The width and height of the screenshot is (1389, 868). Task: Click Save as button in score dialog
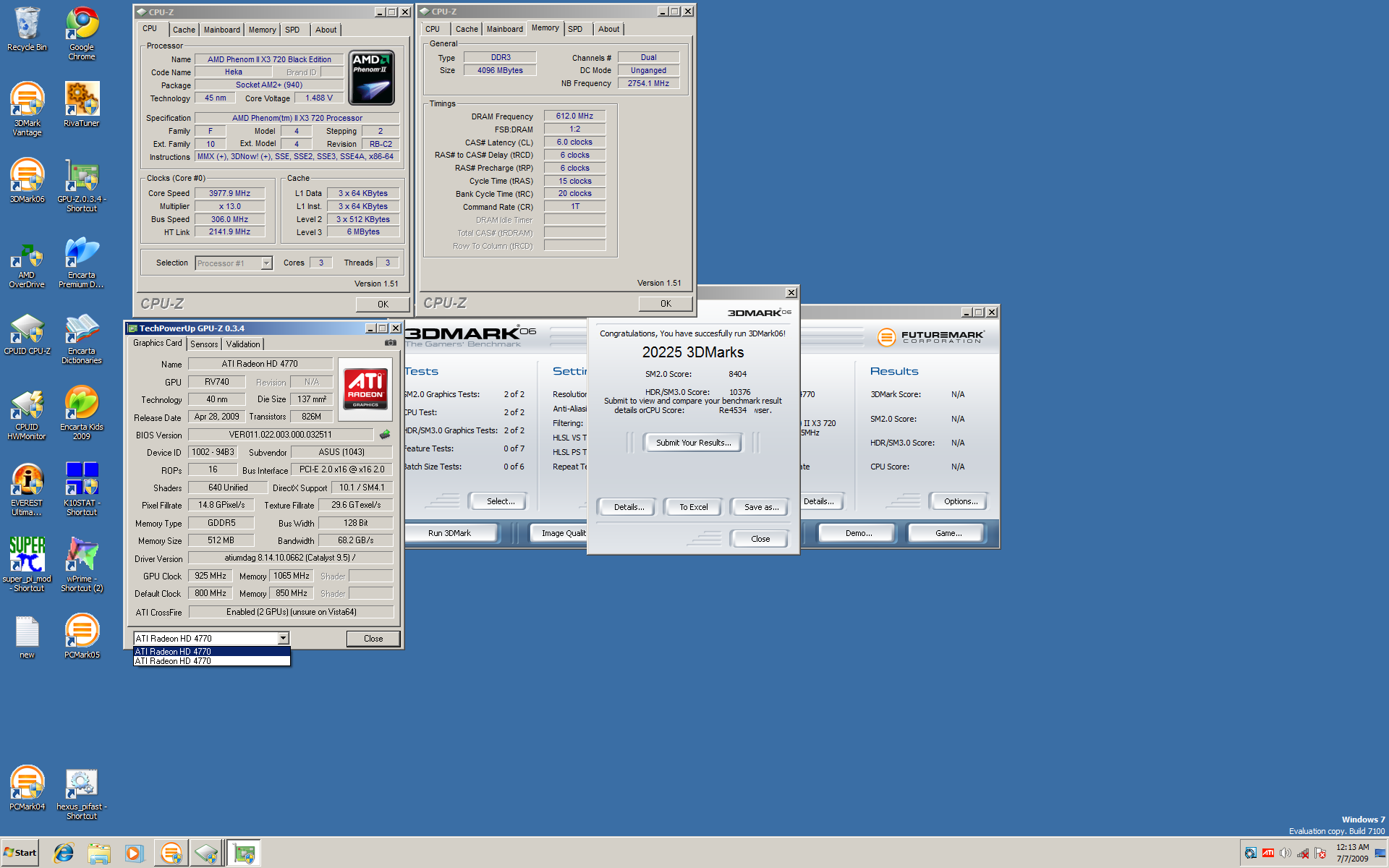[761, 507]
